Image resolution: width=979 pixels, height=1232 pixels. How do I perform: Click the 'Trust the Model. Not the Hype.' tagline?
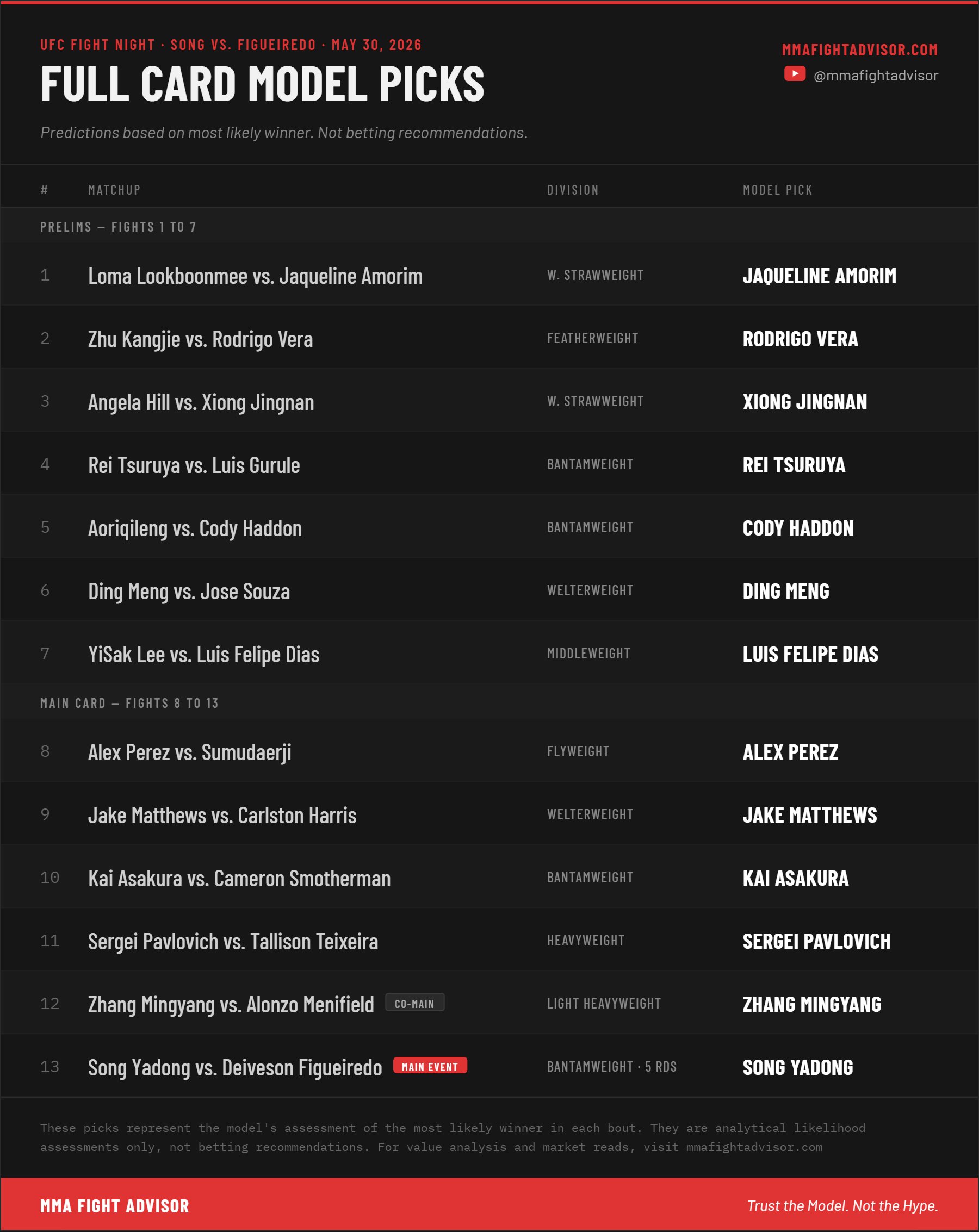(842, 1206)
